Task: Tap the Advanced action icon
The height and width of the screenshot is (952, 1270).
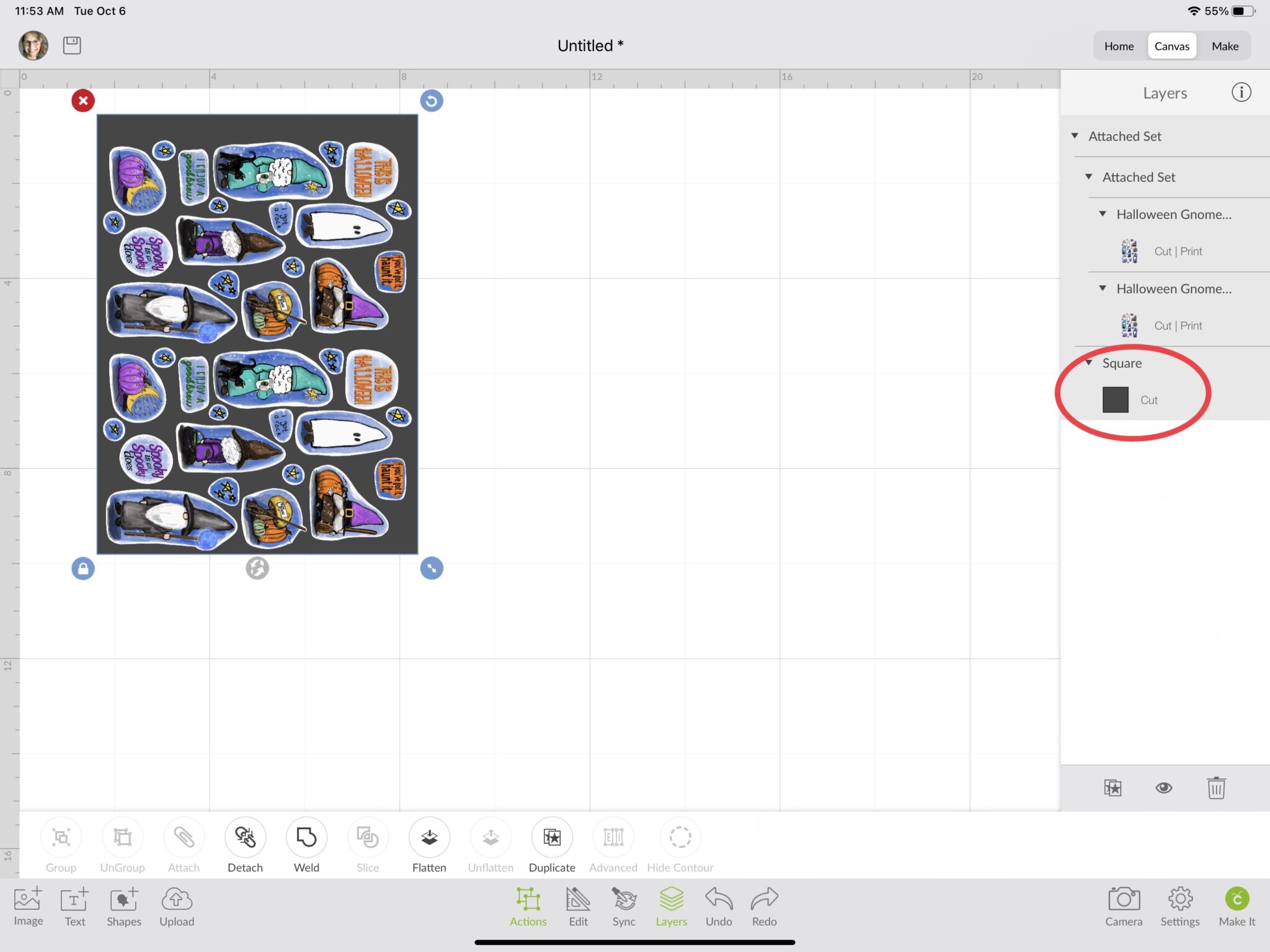Action: pyautogui.click(x=613, y=837)
